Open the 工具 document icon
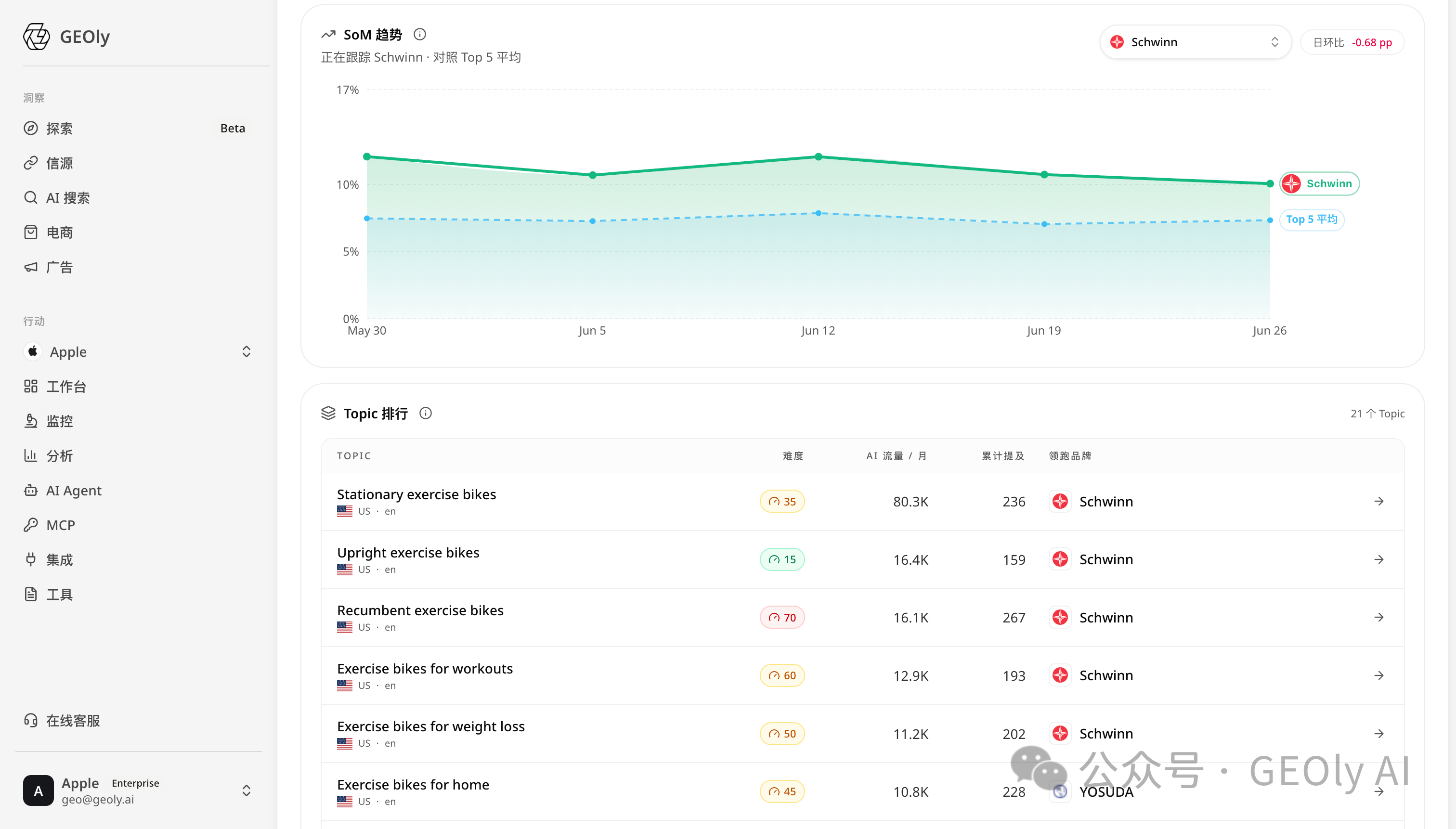Screen dimensions: 1456x829 click(x=31, y=595)
